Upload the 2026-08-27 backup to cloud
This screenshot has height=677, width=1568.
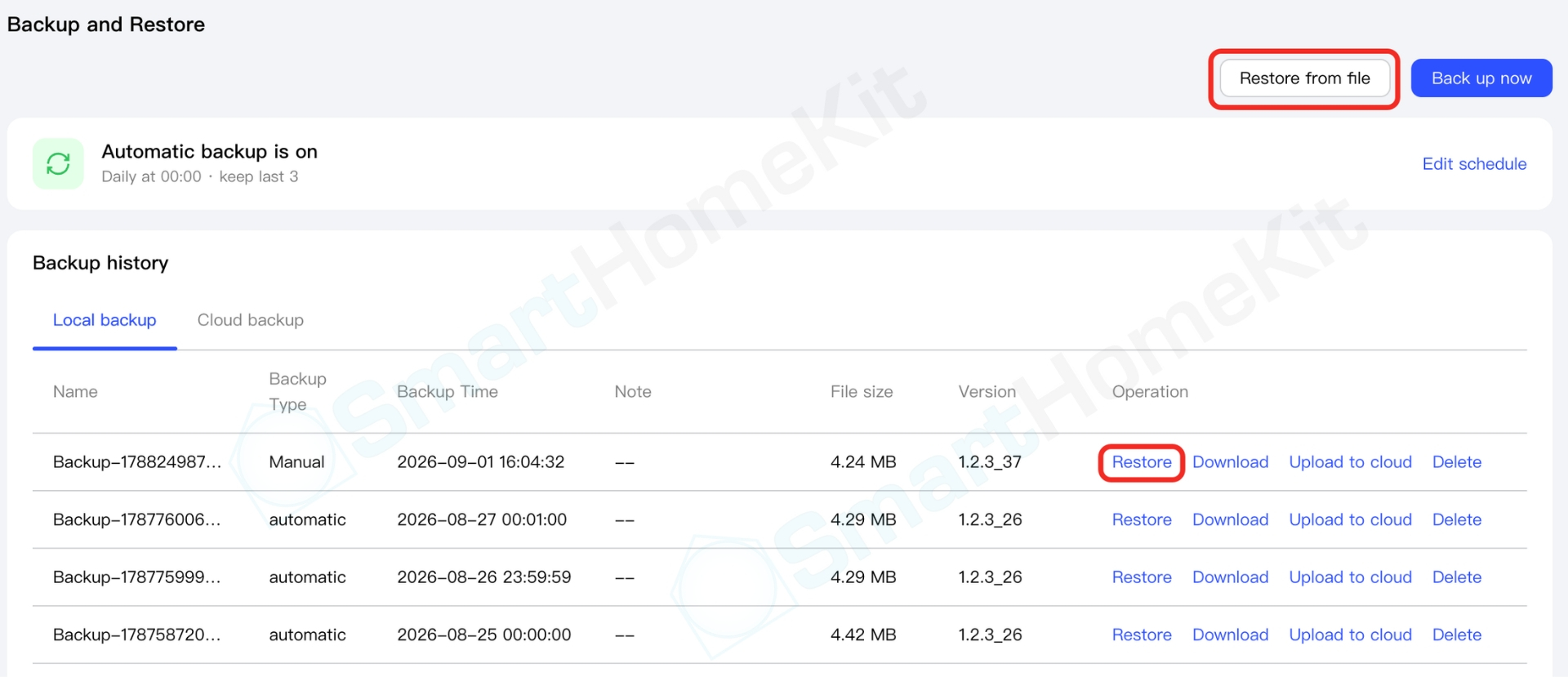click(x=1350, y=519)
